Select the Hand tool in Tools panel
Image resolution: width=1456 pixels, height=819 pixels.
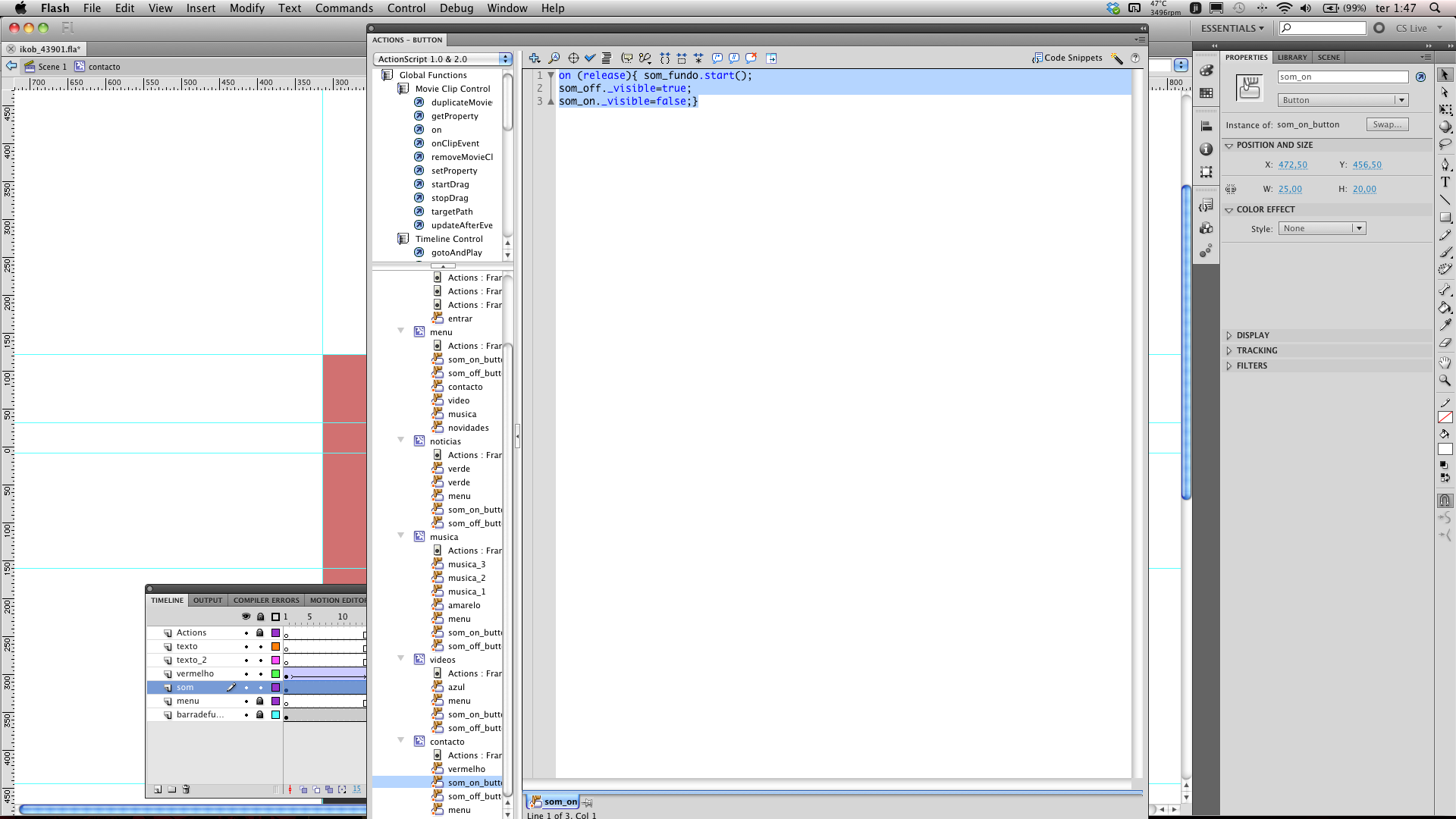point(1445,362)
